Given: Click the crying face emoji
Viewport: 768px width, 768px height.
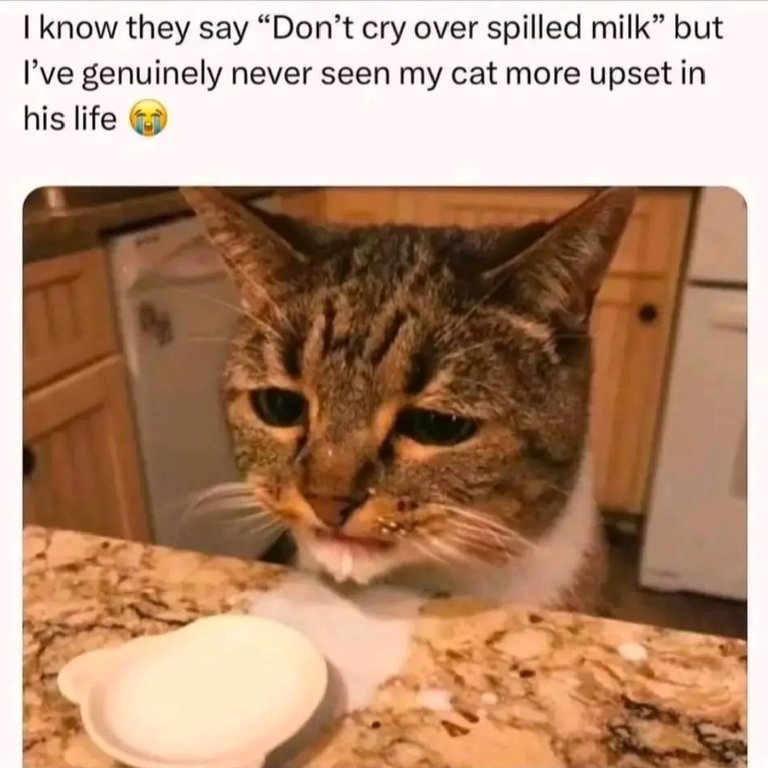Looking at the screenshot, I should [x=148, y=119].
